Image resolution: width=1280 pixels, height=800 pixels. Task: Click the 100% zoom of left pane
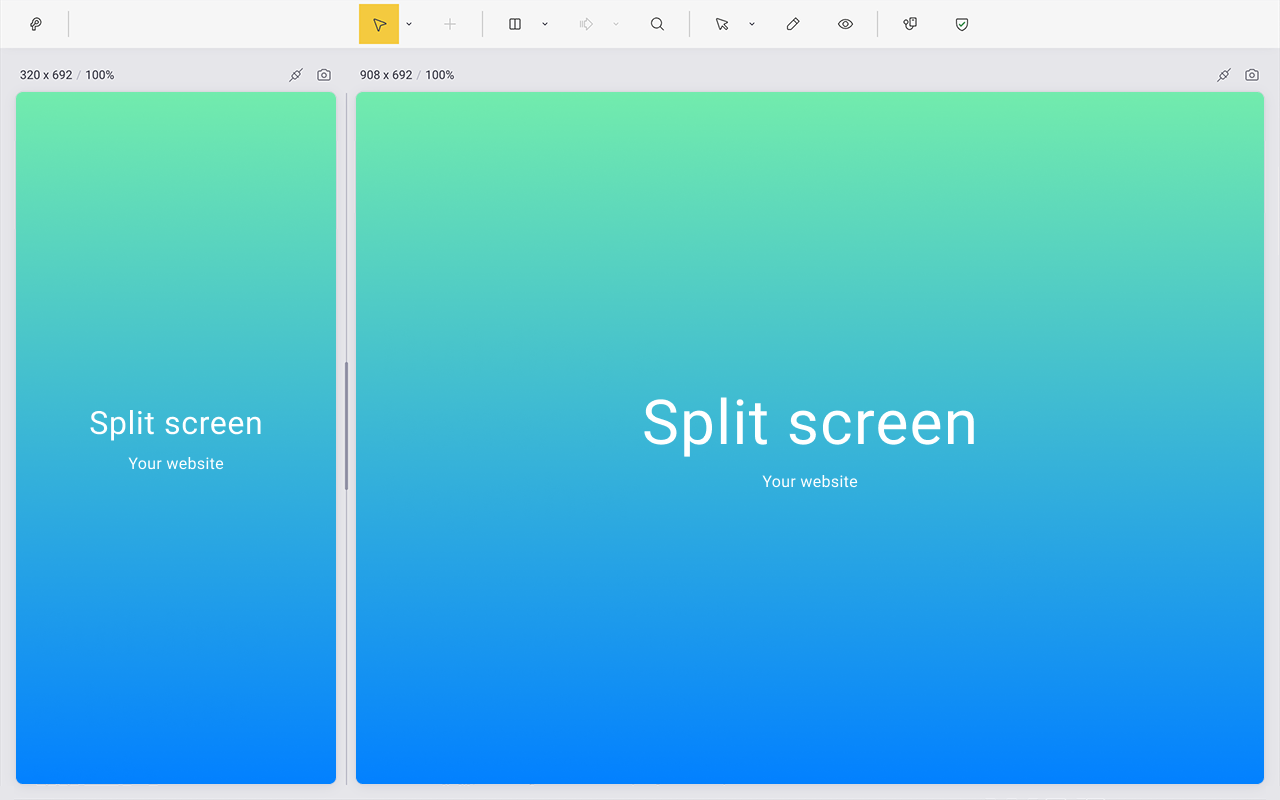click(x=100, y=75)
